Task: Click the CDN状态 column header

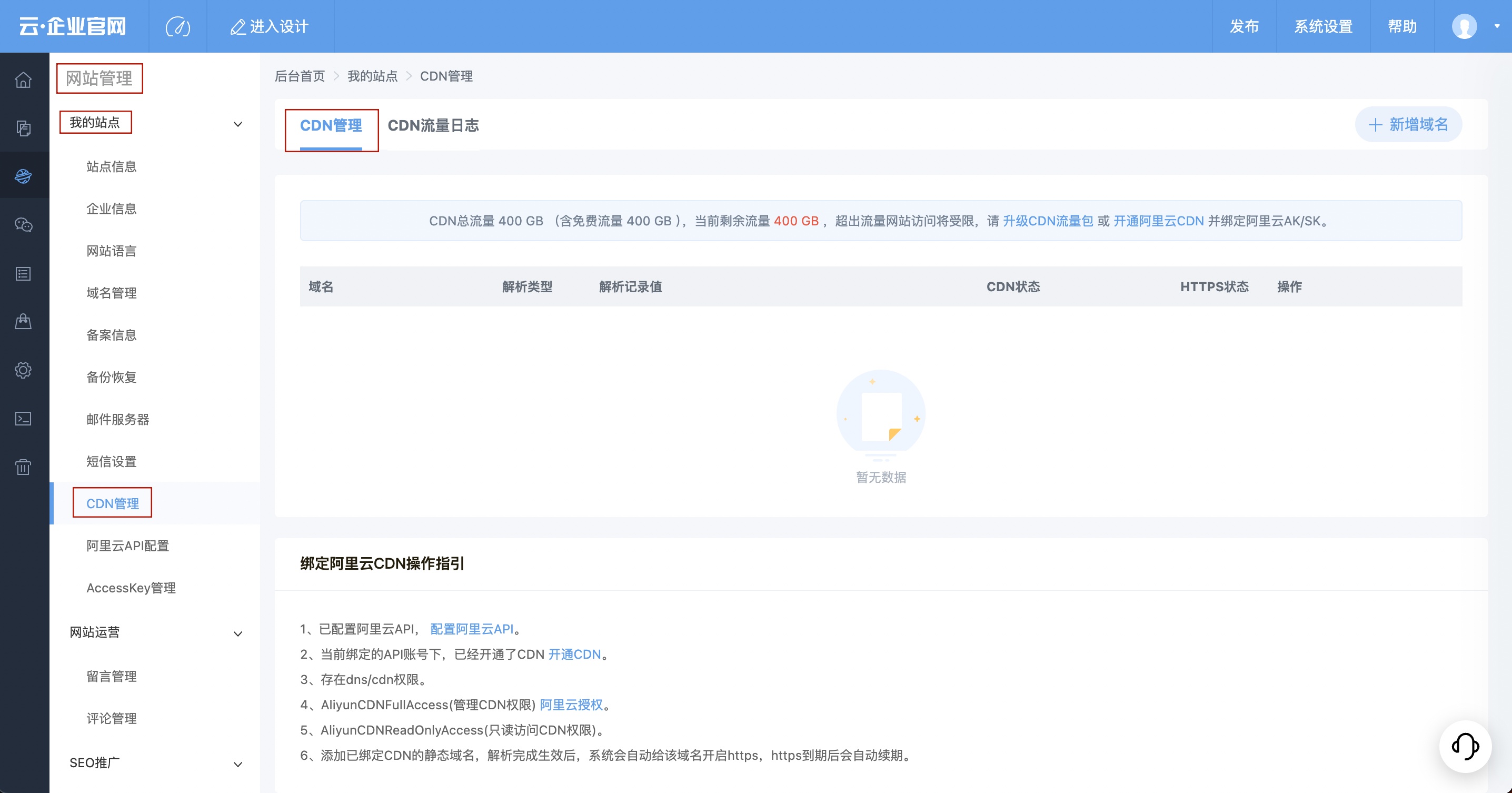Action: (x=1013, y=286)
